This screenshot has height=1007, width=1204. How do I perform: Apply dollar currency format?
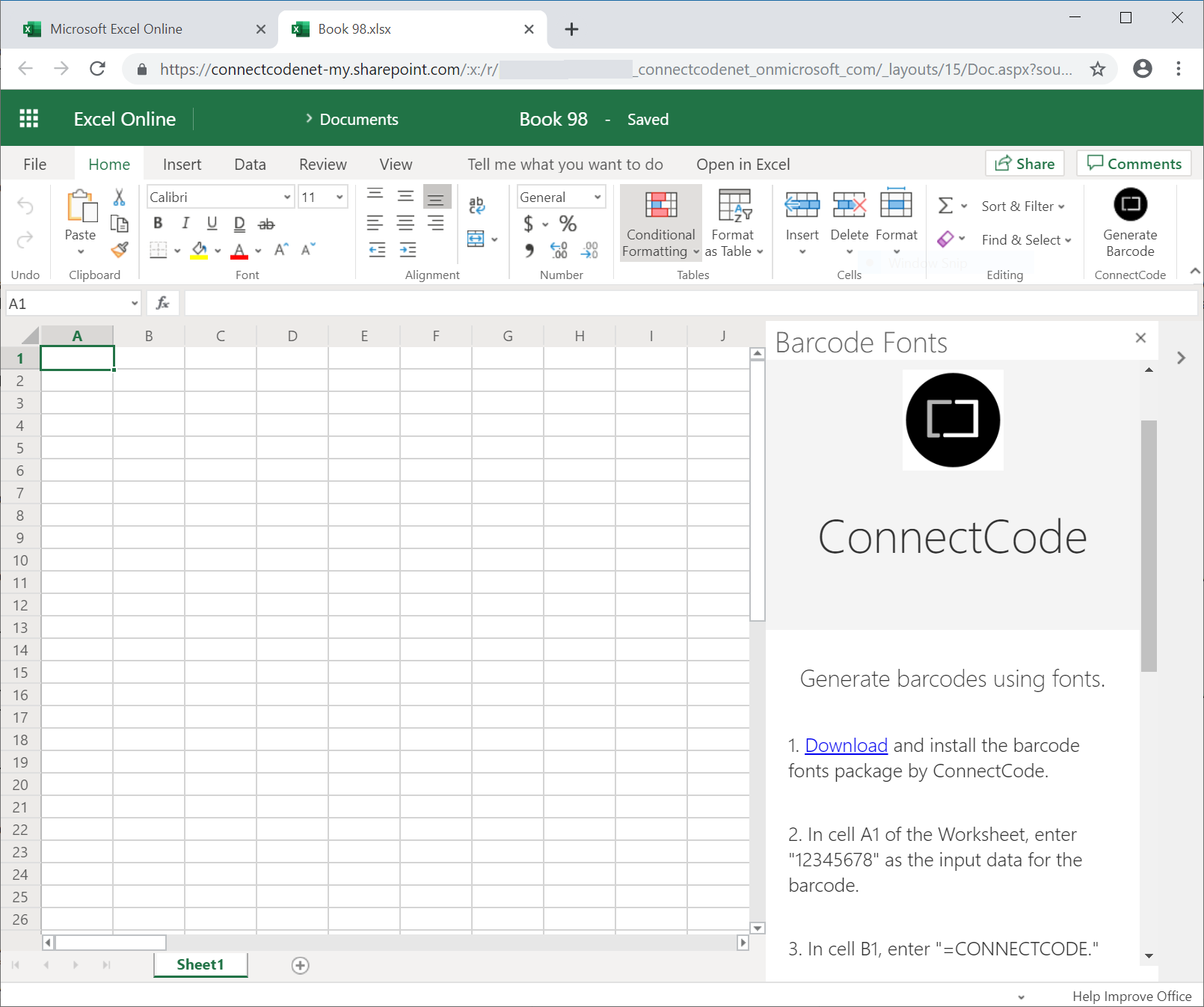(529, 224)
